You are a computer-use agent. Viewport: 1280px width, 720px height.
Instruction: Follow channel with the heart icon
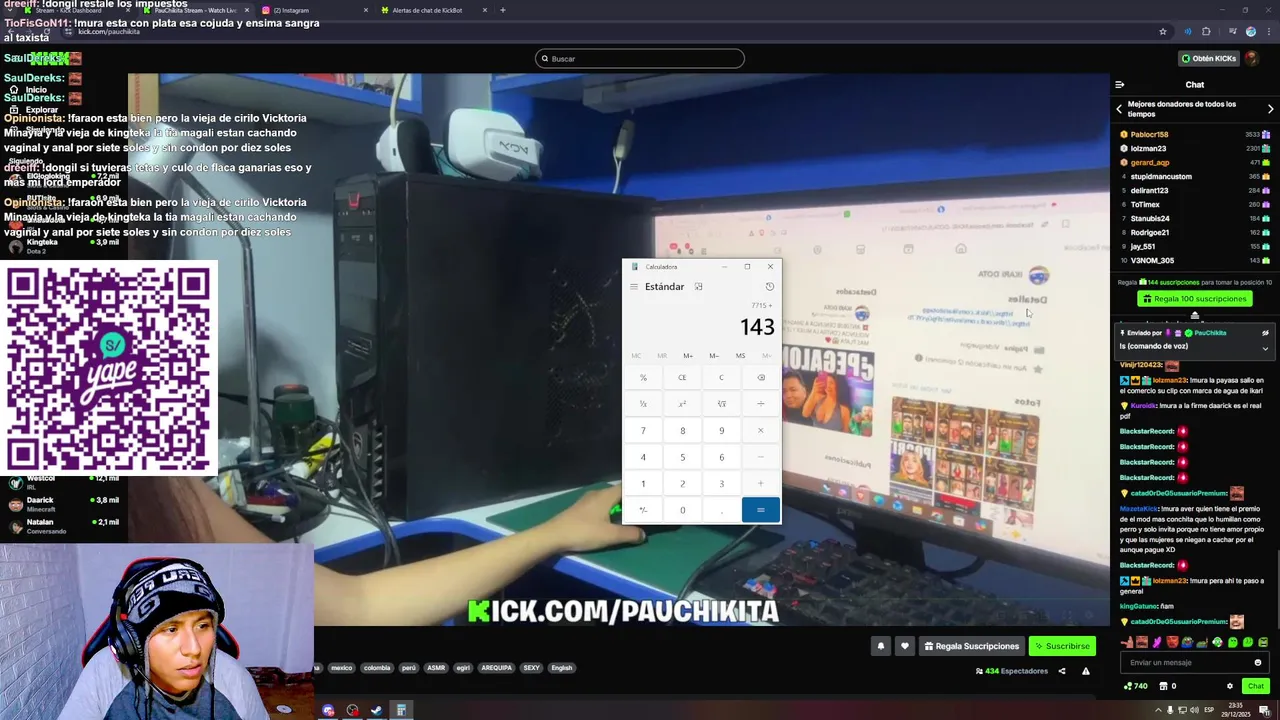(x=904, y=646)
